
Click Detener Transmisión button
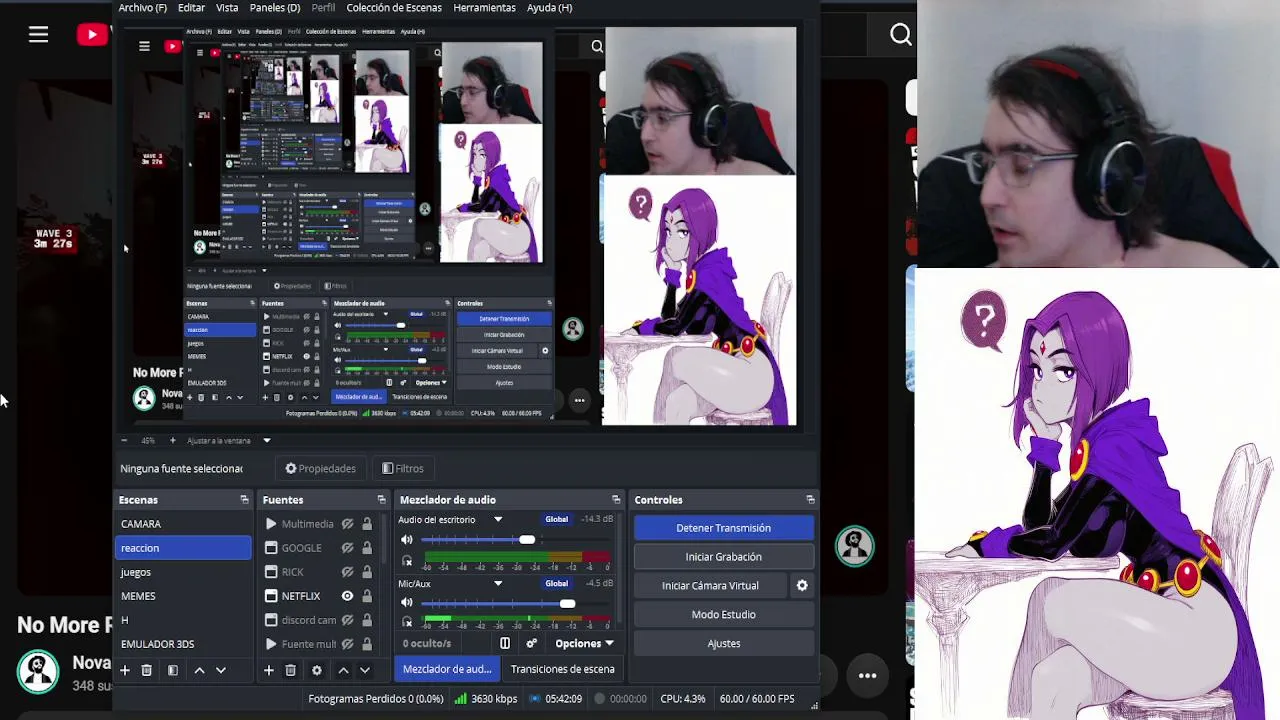click(723, 528)
